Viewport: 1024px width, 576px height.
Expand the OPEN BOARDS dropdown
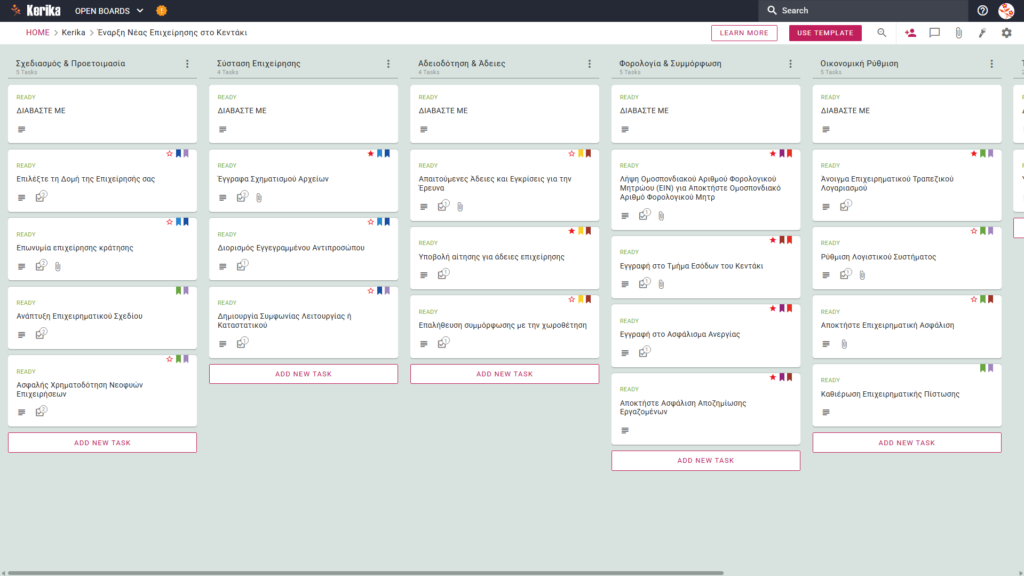[109, 10]
